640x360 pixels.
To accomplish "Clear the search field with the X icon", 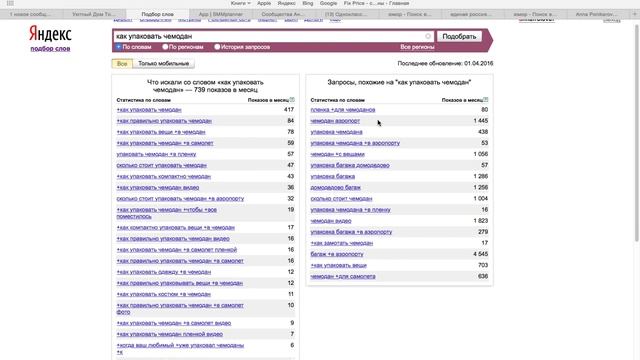I will [x=428, y=36].
